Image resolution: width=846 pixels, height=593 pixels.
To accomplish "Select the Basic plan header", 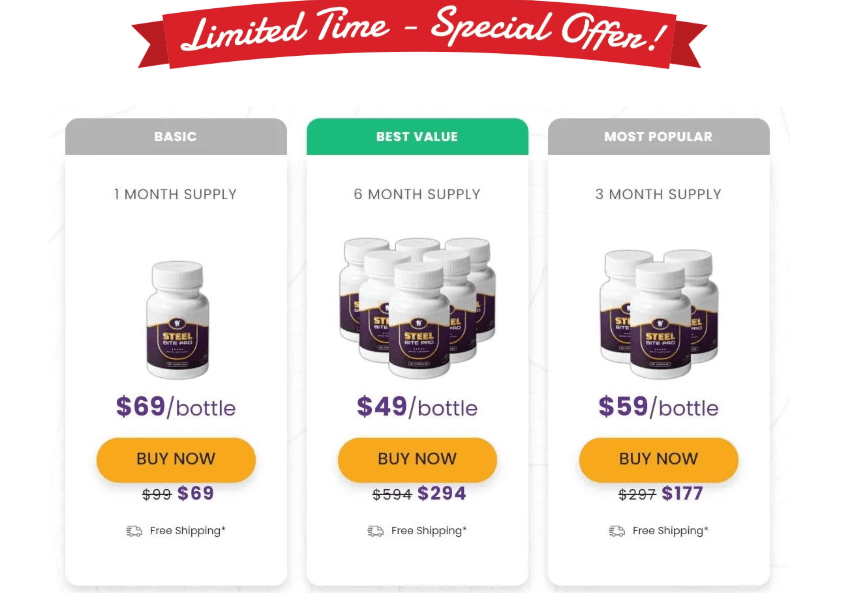I will click(176, 137).
